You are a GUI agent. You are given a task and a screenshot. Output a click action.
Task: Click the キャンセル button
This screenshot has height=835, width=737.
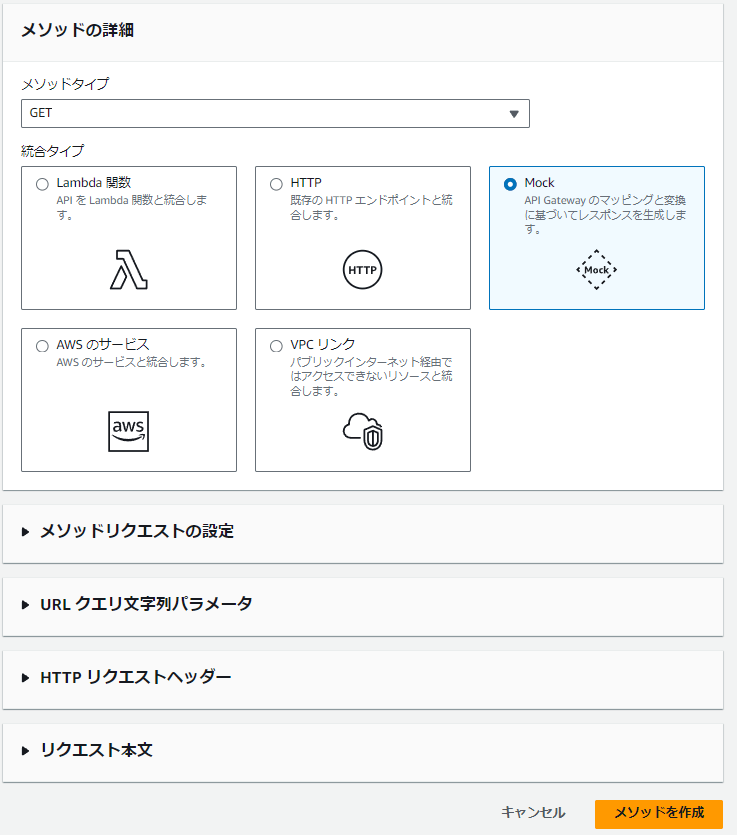pos(533,813)
